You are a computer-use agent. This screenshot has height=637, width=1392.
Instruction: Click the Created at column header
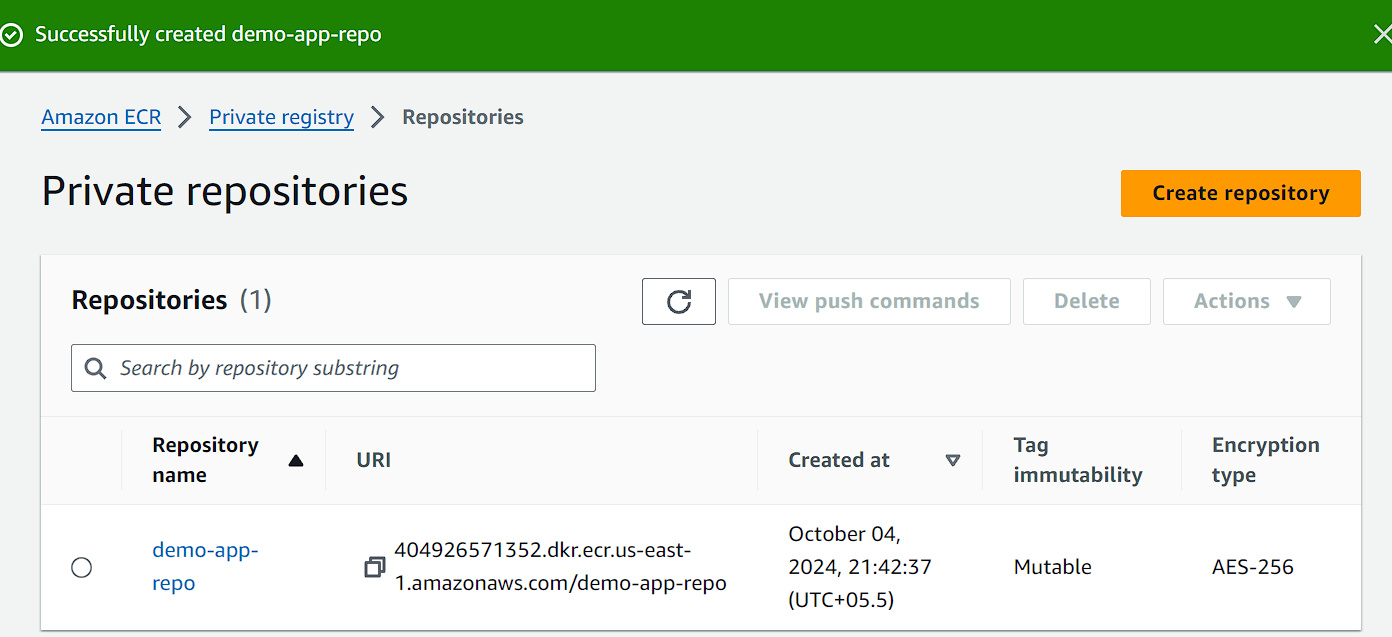click(x=839, y=460)
